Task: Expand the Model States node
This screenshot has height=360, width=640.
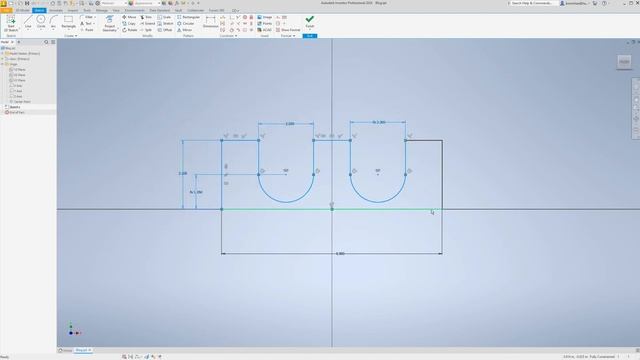Action: 2,53
